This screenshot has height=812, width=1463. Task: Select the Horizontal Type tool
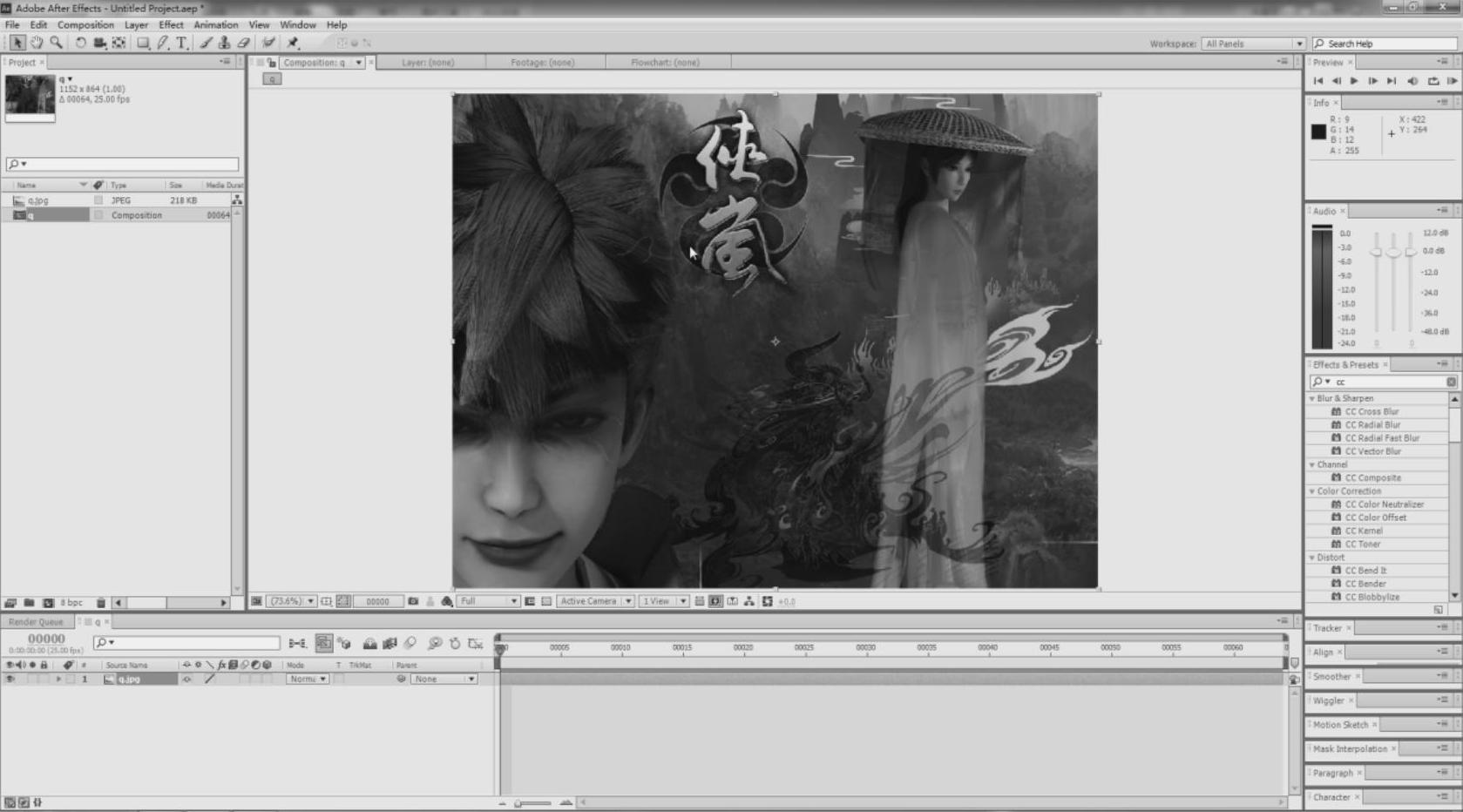(x=182, y=43)
